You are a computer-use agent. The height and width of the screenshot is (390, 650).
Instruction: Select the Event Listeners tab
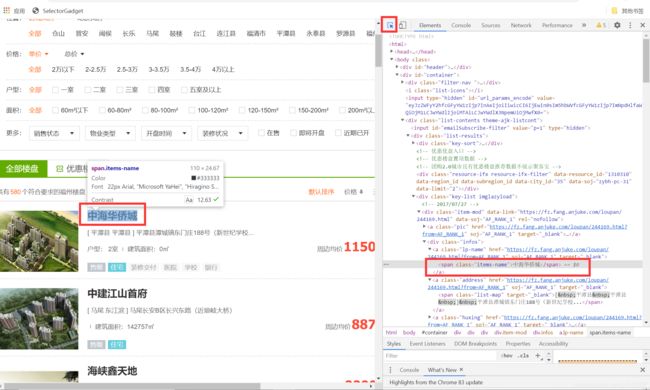click(427, 344)
